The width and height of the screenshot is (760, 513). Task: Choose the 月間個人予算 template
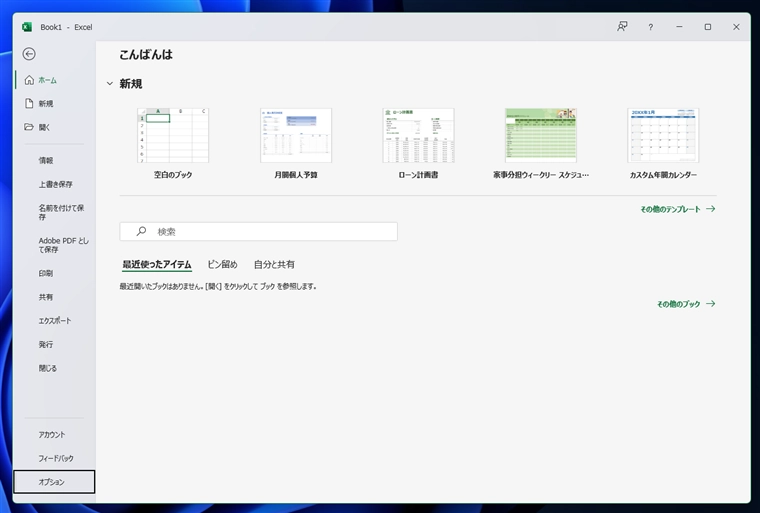296,144
